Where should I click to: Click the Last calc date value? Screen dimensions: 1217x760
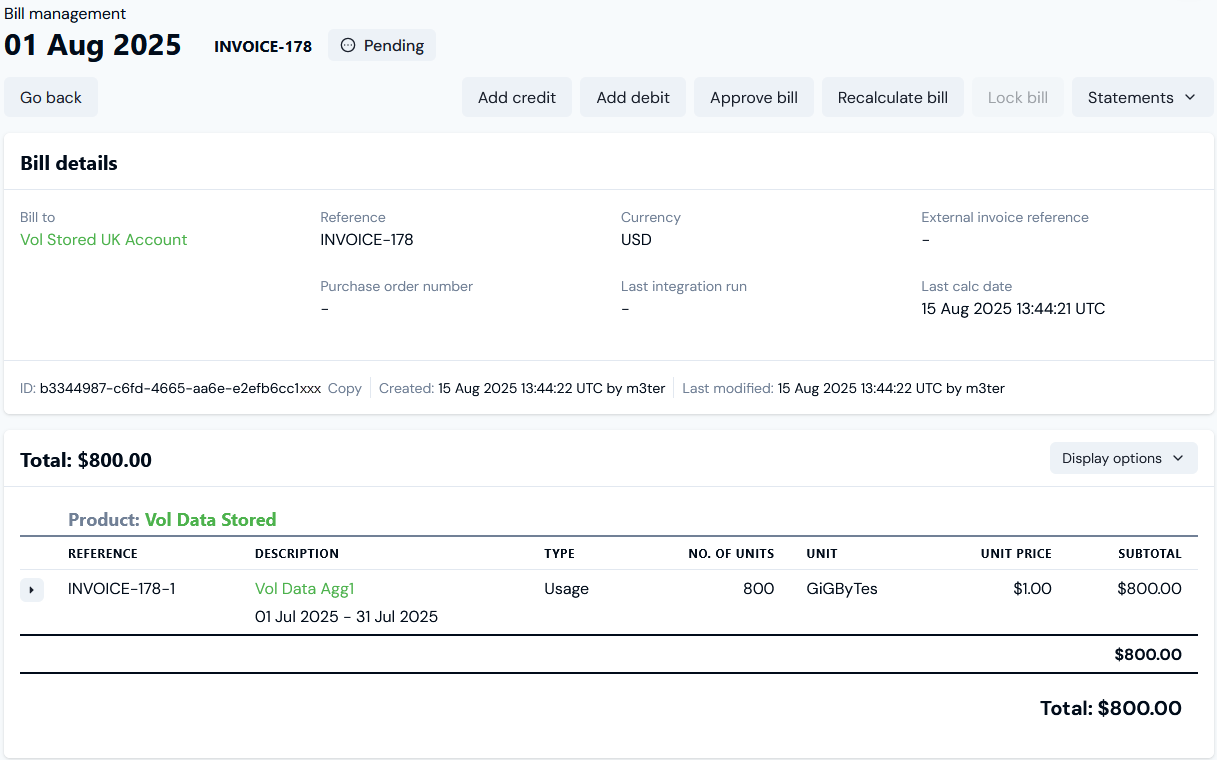[x=1013, y=309]
